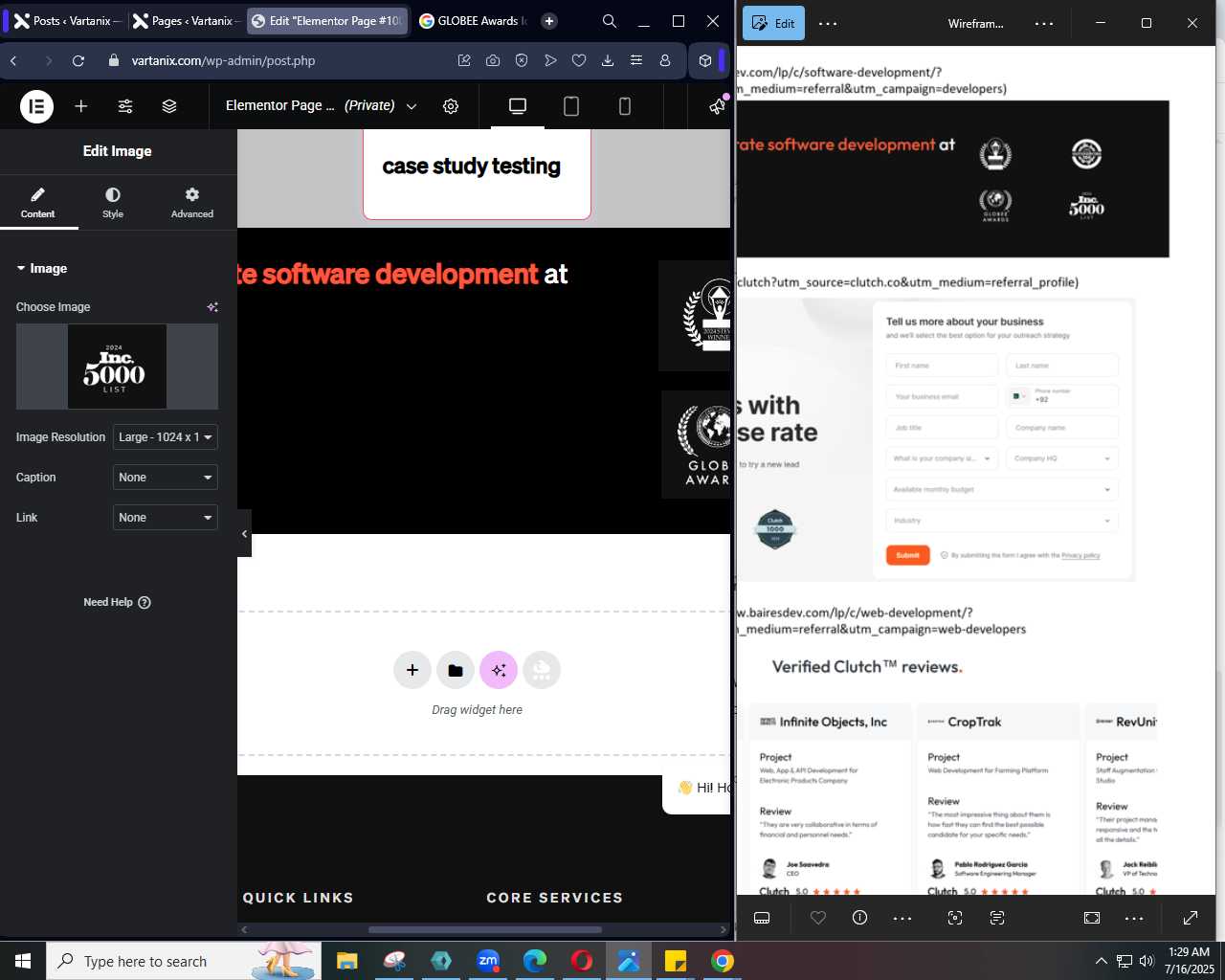The image size is (1225, 980).
Task: Switch to the Style tab
Action: [x=113, y=203]
